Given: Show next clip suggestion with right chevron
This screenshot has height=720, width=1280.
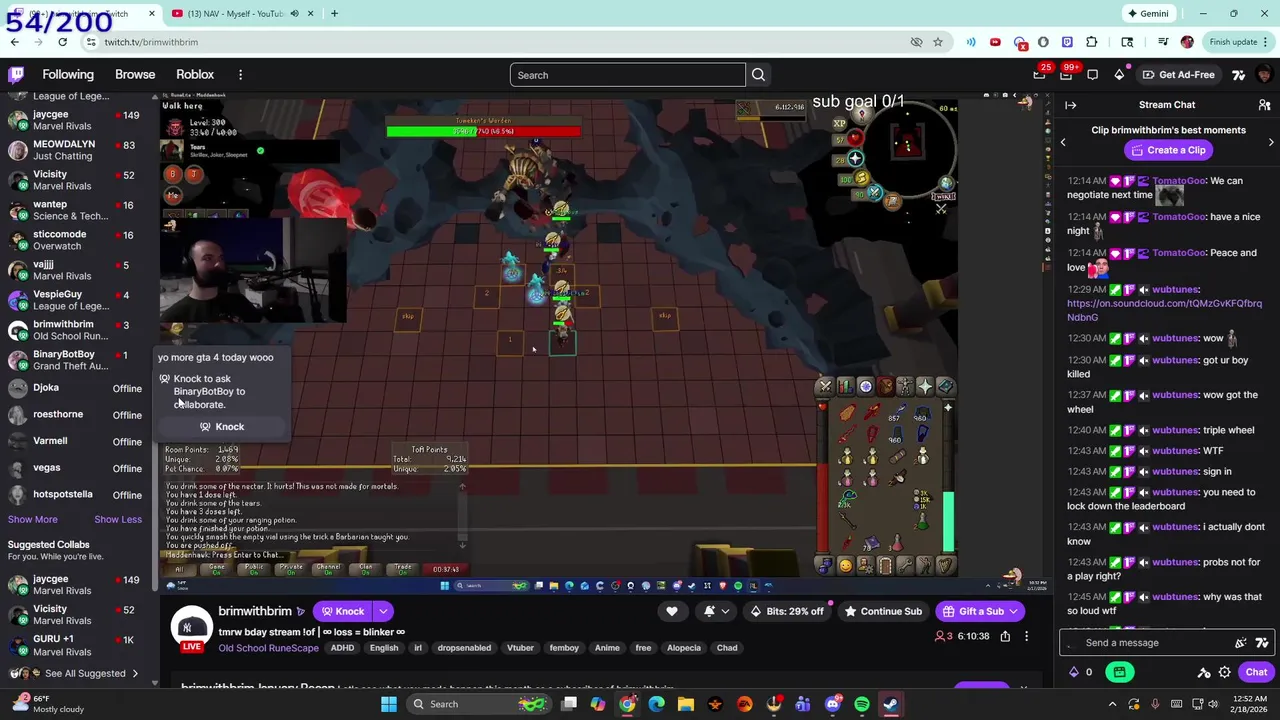Looking at the screenshot, I should coord(1271,143).
